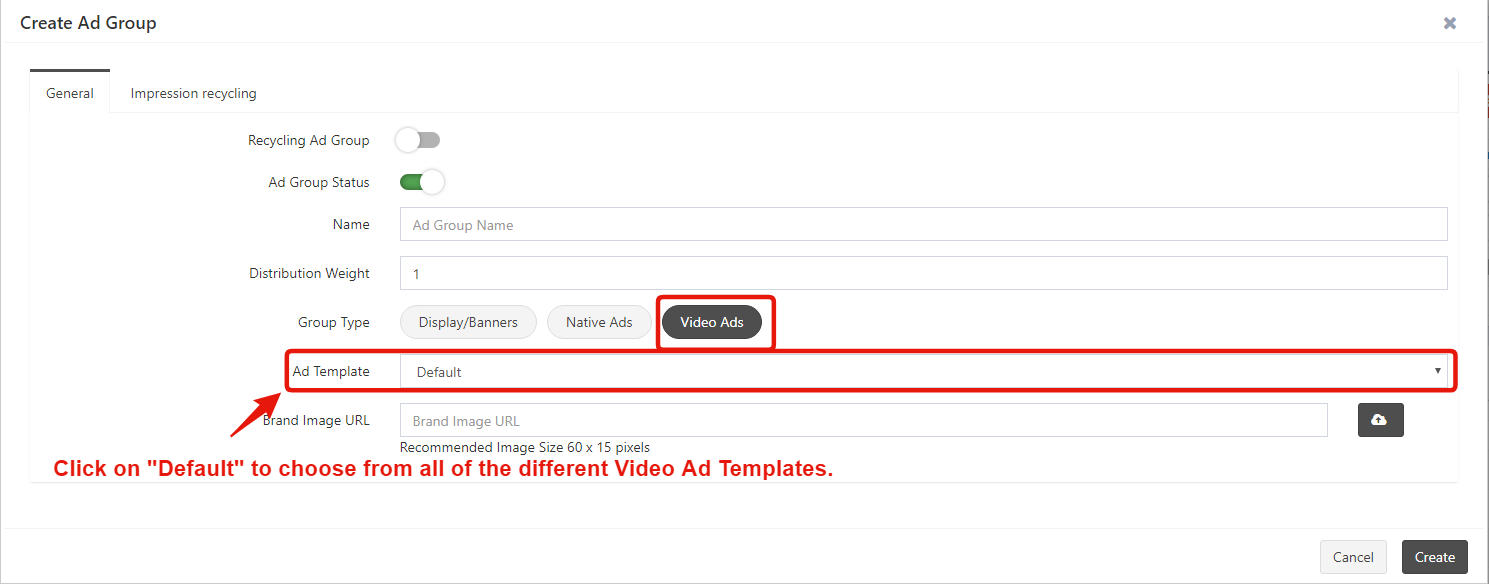Click the Ad Template label
Viewport: 1489px width, 584px height.
[331, 371]
